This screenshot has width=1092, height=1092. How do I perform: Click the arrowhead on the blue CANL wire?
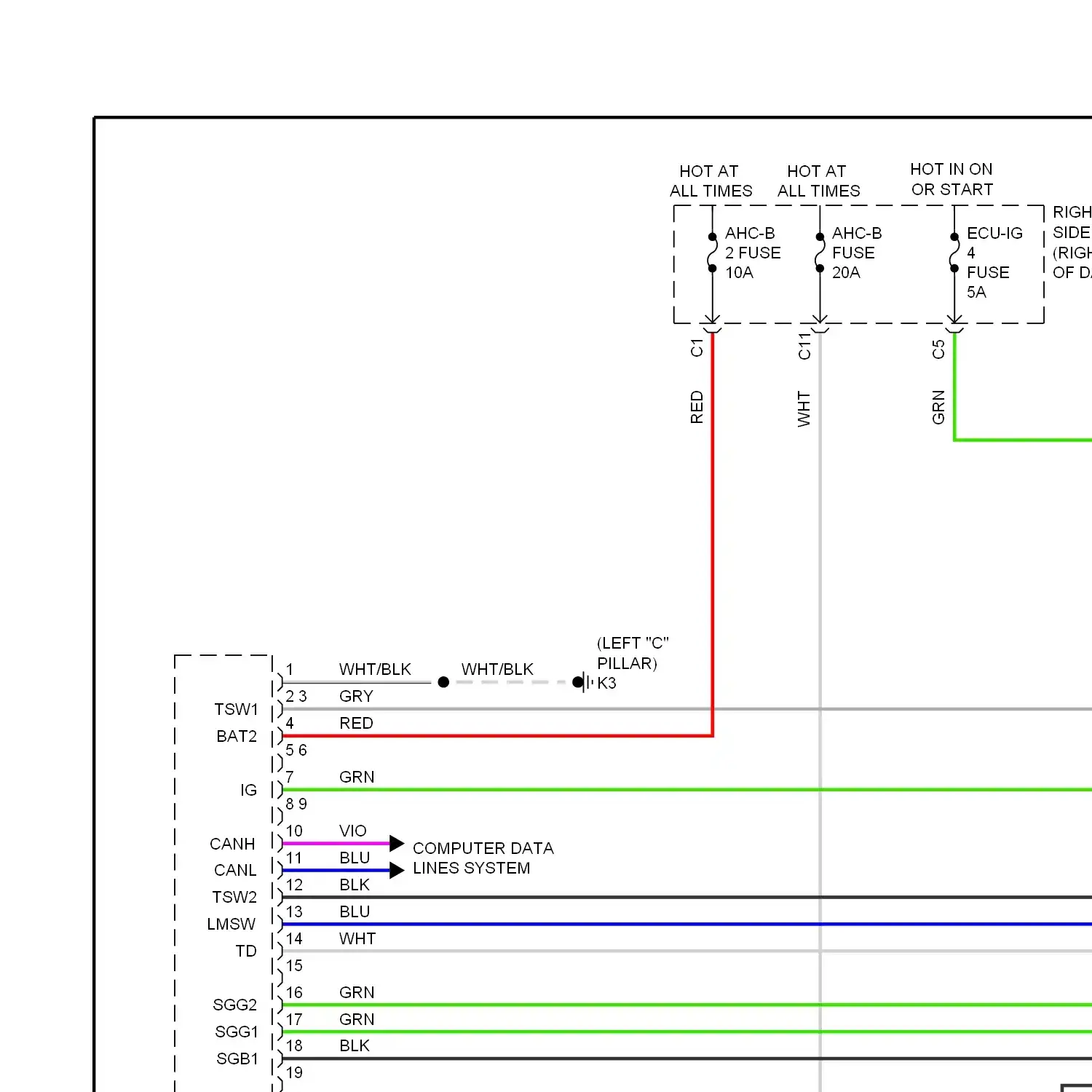point(397,871)
